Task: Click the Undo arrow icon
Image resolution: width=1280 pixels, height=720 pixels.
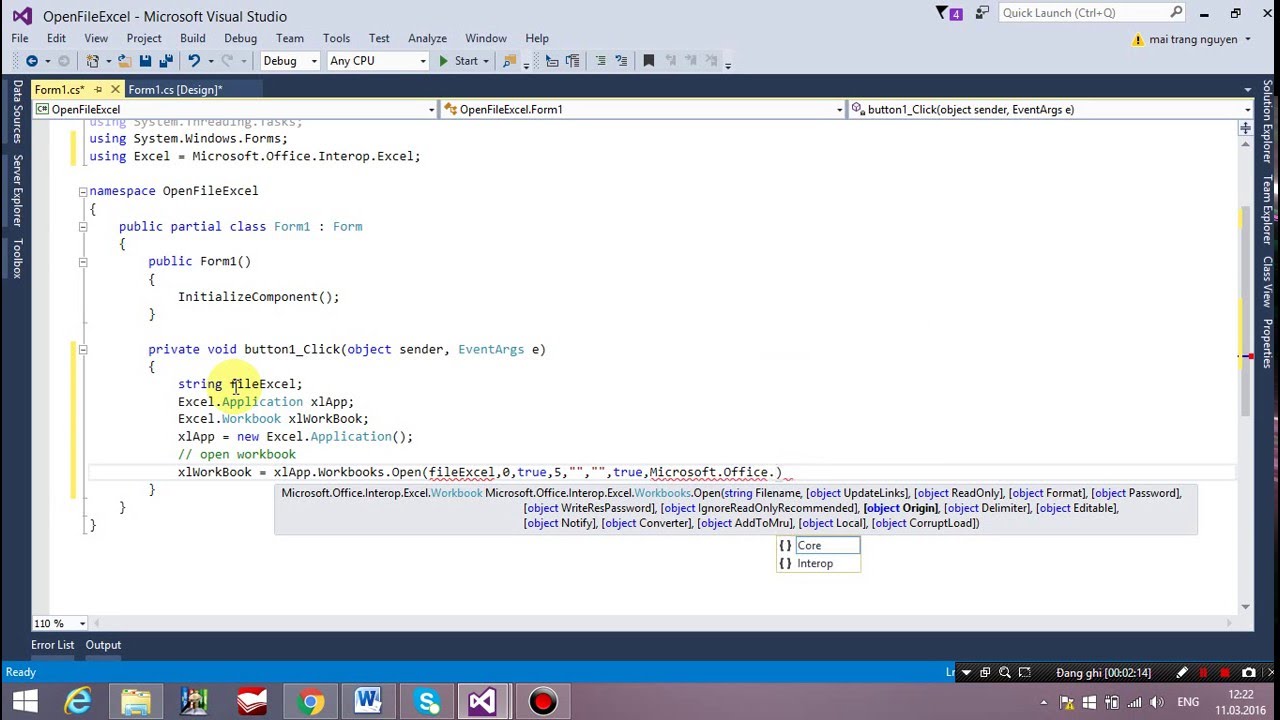Action: [194, 61]
